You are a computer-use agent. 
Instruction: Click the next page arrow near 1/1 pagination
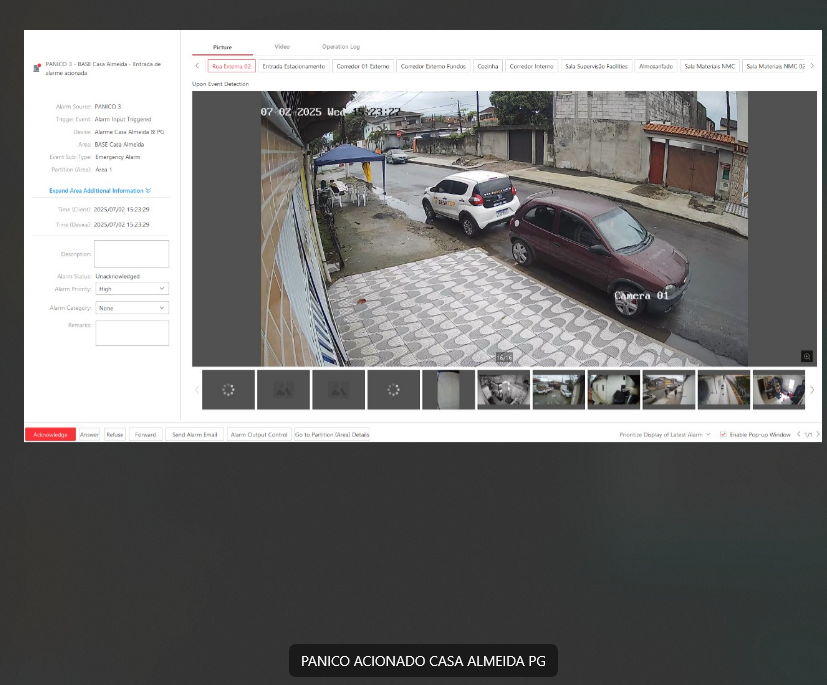tap(818, 434)
